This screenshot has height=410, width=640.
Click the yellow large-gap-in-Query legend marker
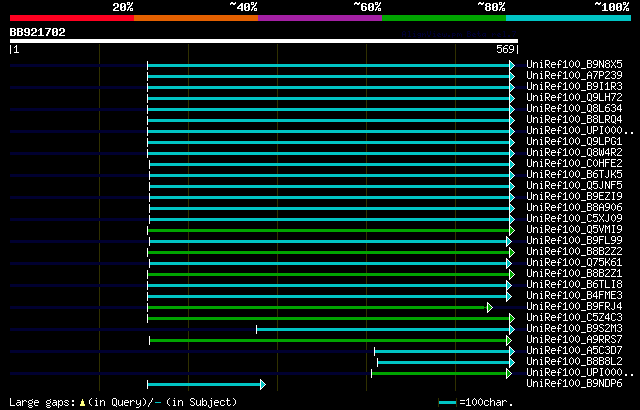point(82,403)
